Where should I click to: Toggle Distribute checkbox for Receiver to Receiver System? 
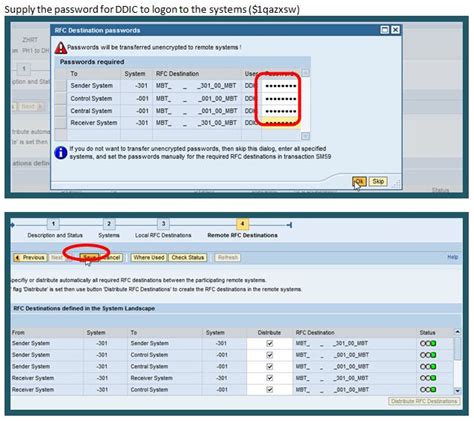pos(270,378)
